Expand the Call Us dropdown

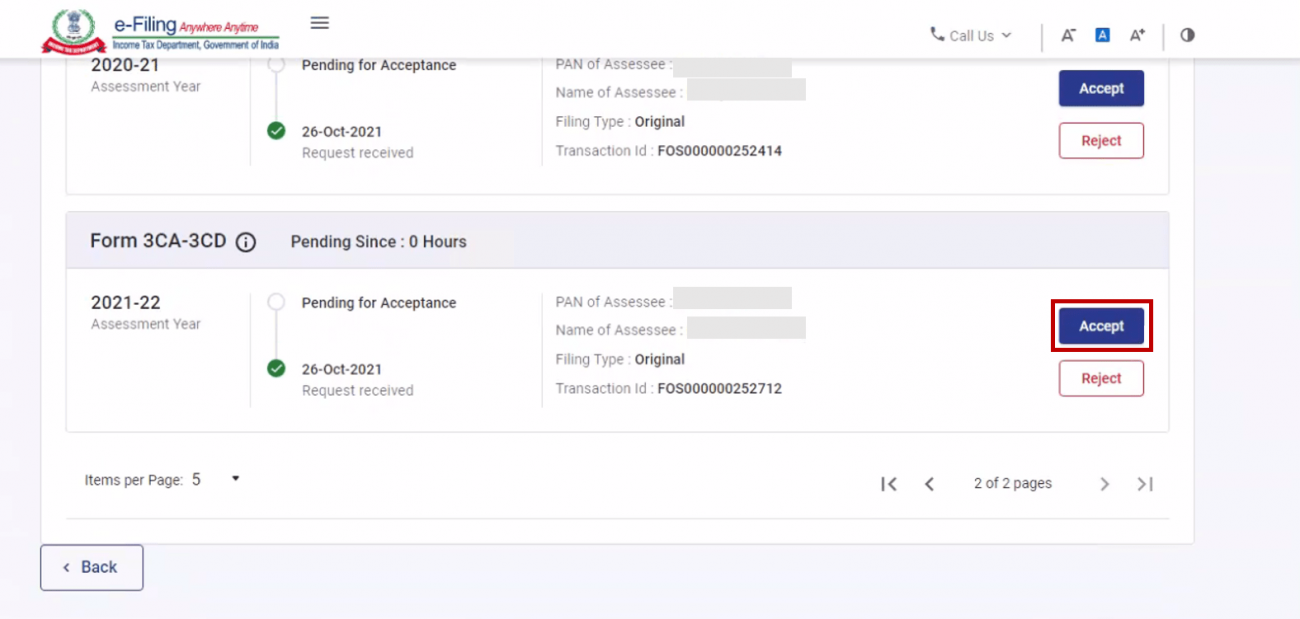pos(971,35)
